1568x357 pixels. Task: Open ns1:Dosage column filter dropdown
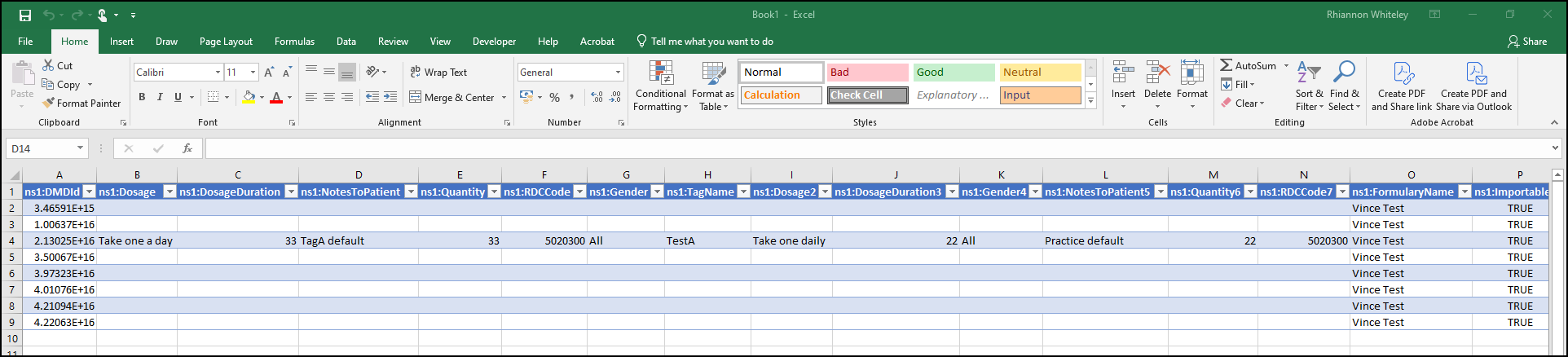pos(170,192)
